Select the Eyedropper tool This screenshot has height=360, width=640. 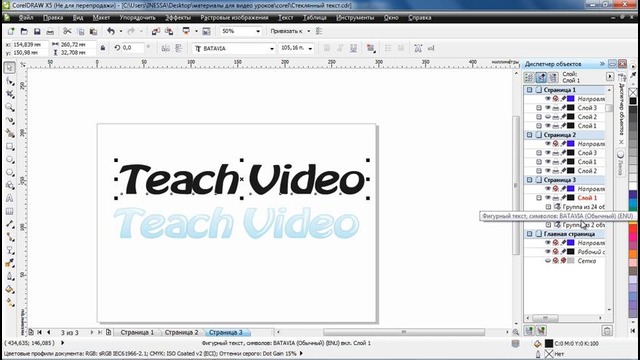(x=10, y=264)
